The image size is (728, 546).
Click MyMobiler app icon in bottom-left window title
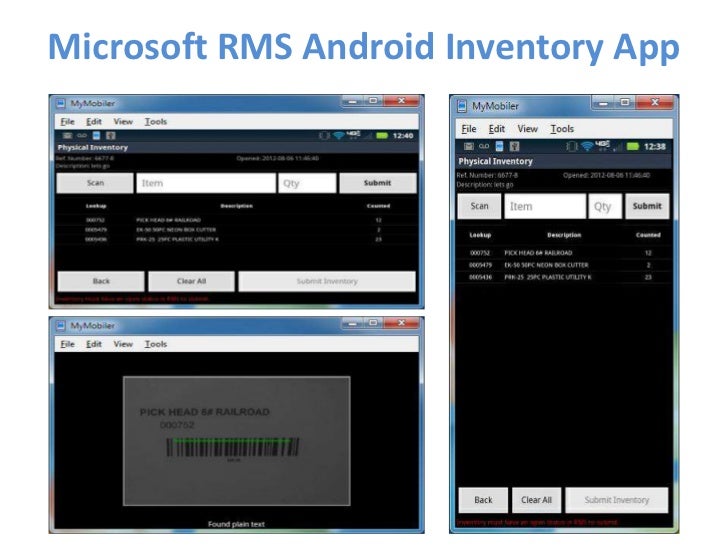pos(61,325)
